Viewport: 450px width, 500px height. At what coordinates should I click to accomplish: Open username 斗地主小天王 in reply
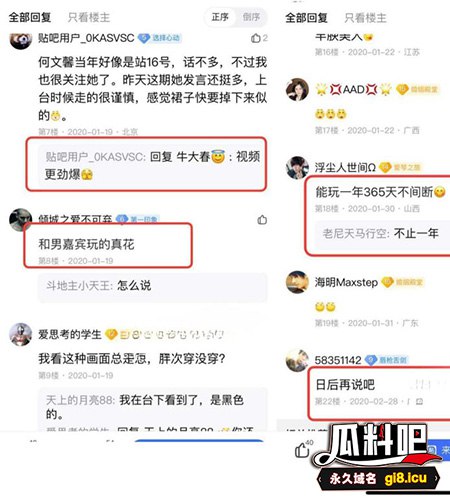79,286
